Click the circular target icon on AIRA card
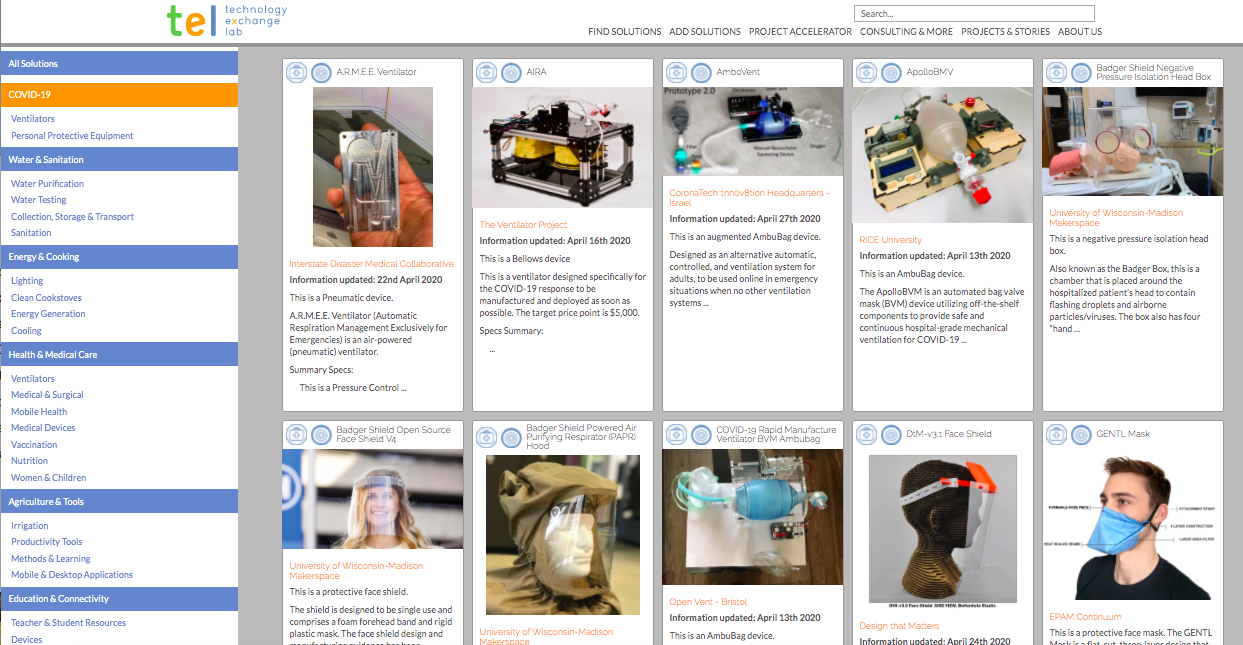Screen dimensions: 1243x645 point(511,72)
